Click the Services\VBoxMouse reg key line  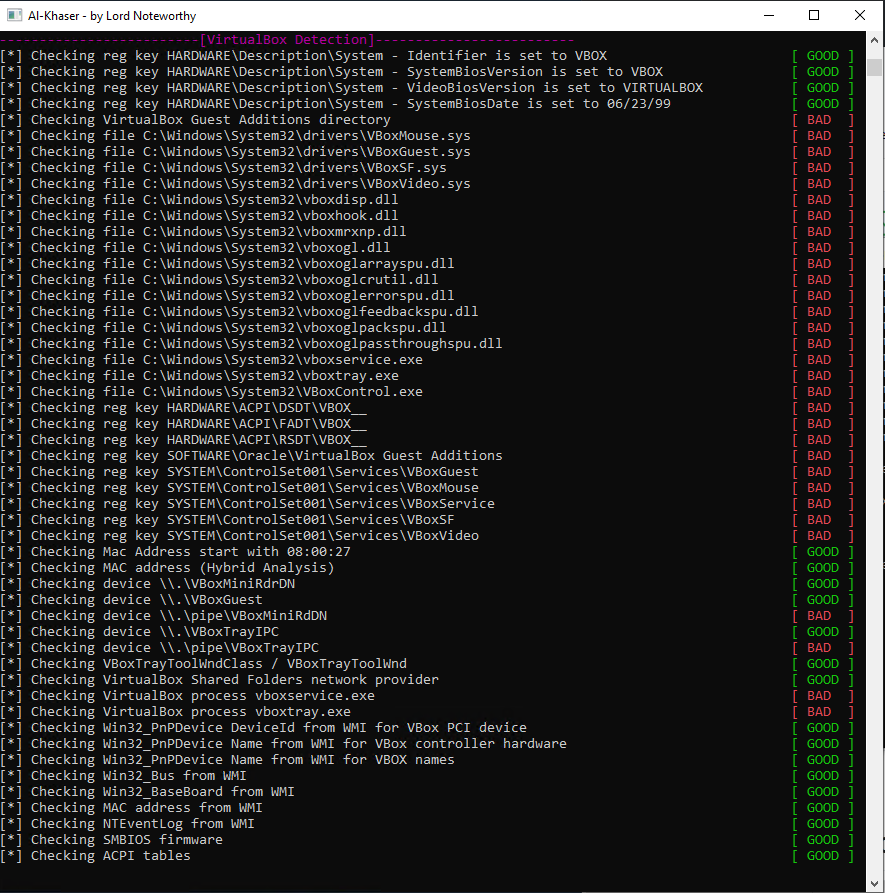tap(427, 488)
